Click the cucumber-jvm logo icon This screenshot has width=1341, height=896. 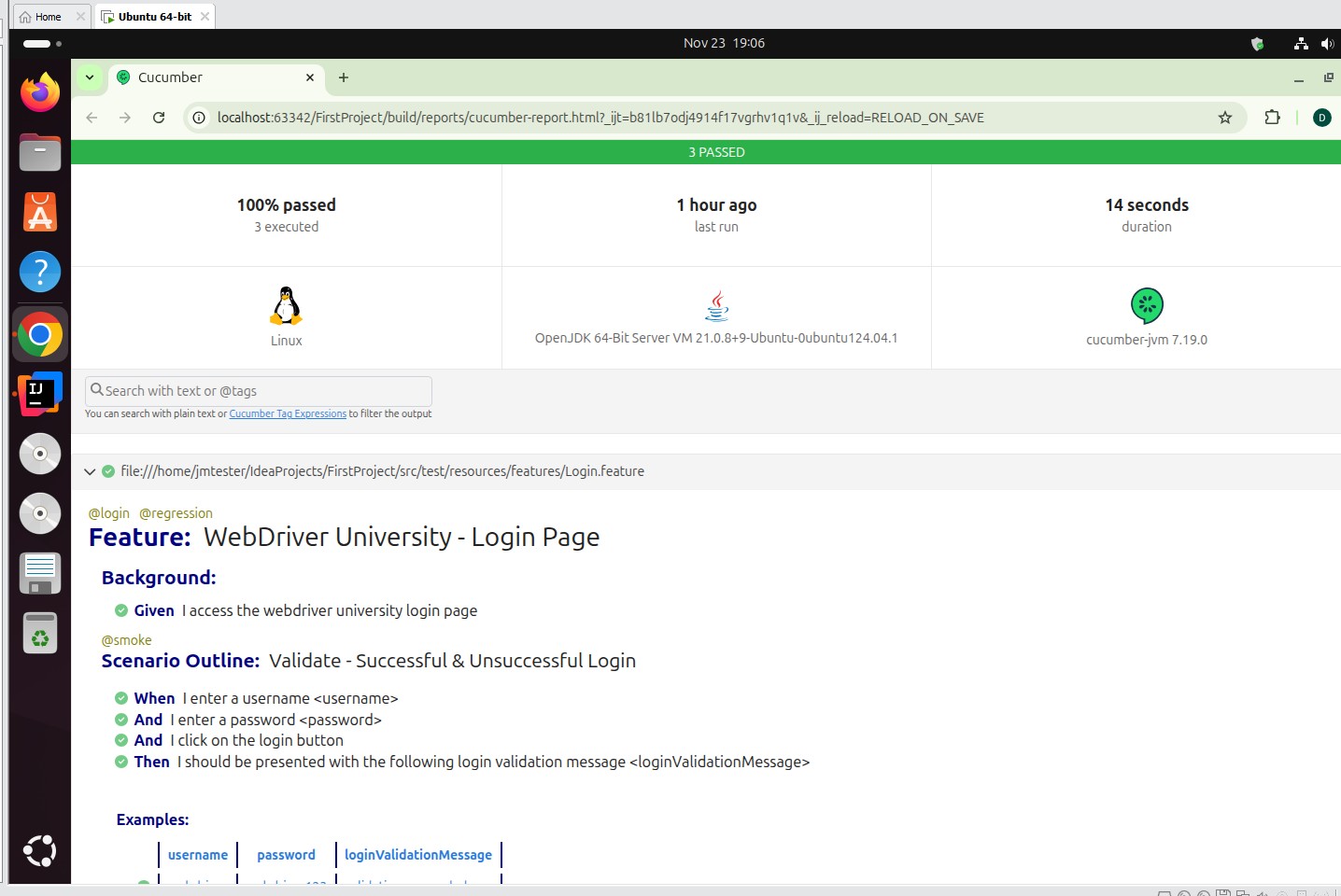(1146, 305)
